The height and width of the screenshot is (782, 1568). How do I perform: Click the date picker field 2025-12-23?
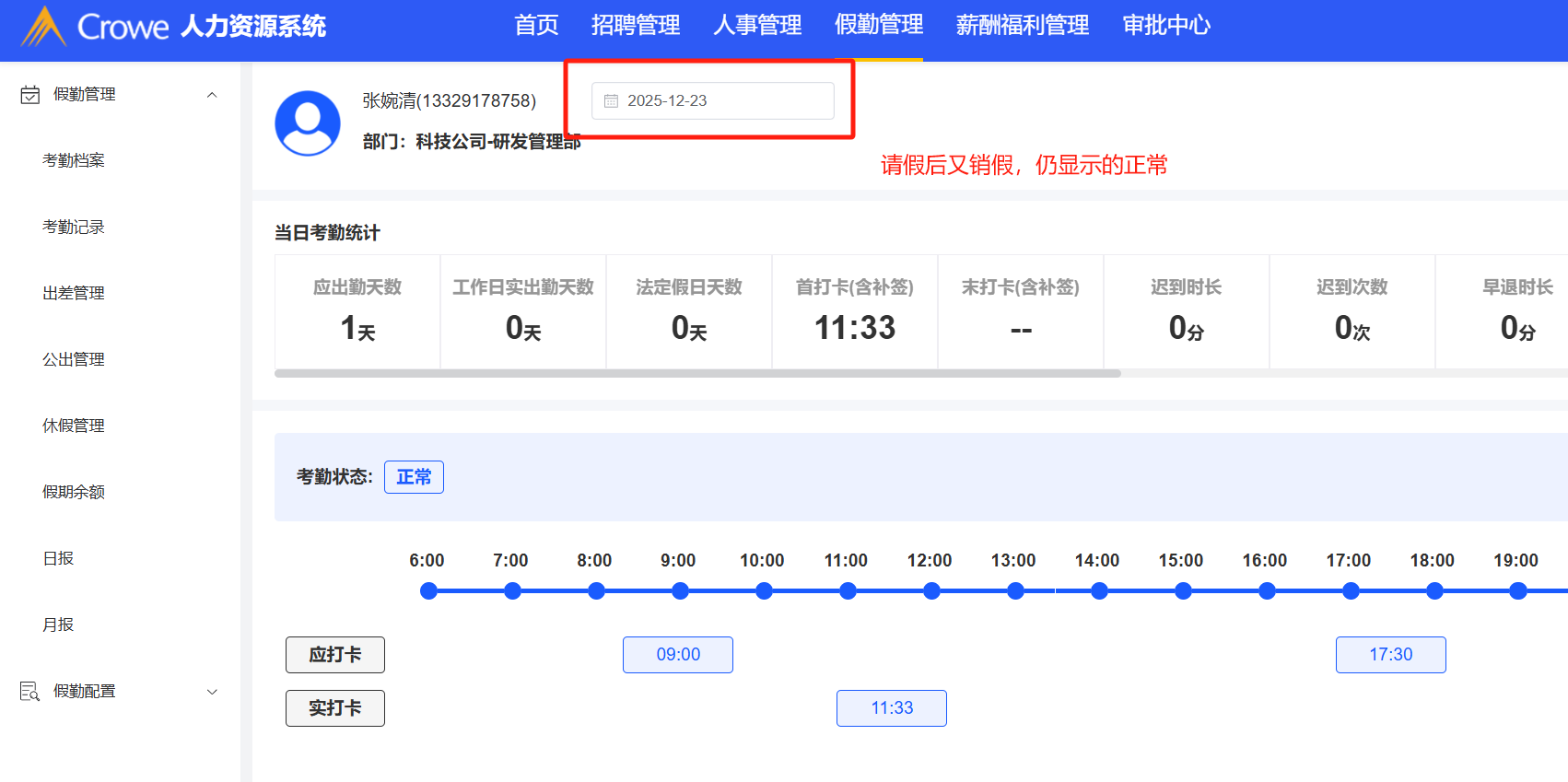(713, 100)
